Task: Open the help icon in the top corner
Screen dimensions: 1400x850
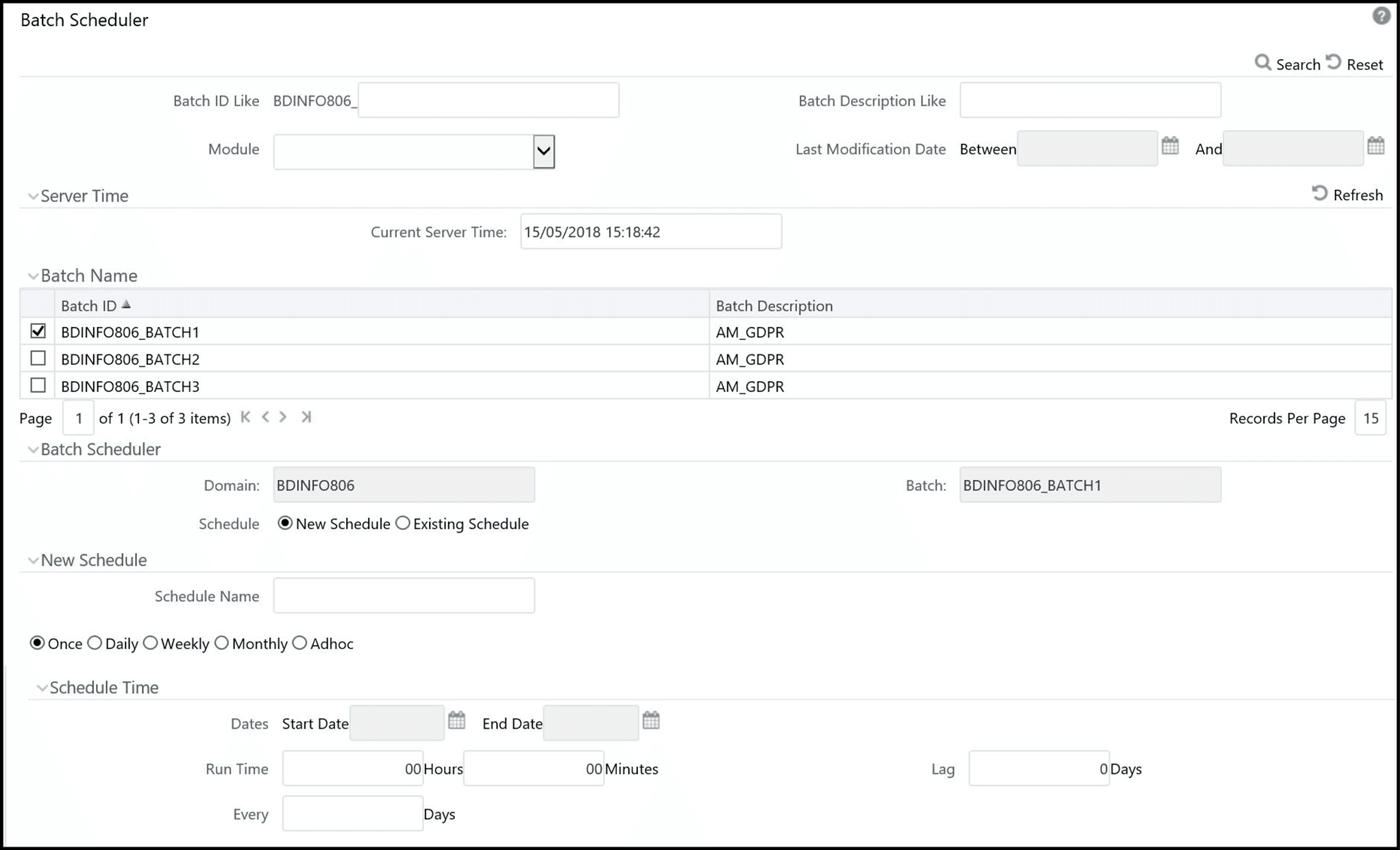Action: coord(1381,16)
